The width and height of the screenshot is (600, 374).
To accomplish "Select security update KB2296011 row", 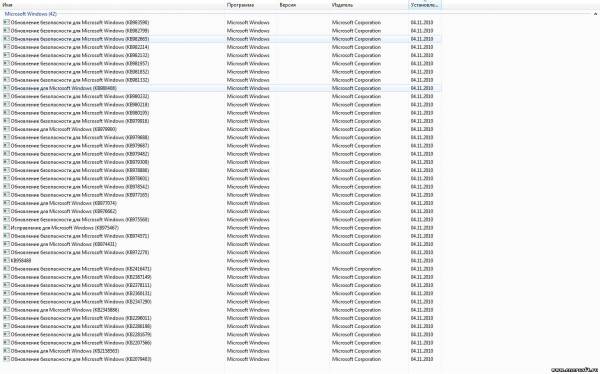I will pos(222,318).
